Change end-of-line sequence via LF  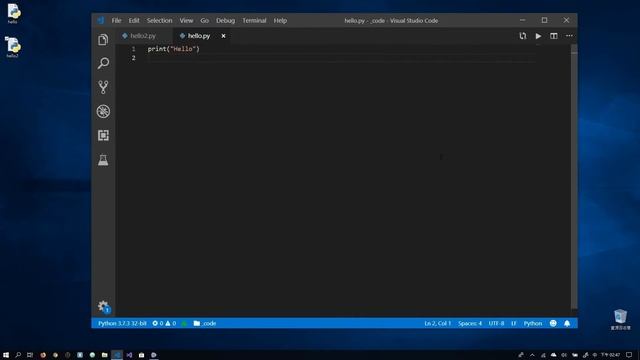(x=513, y=323)
